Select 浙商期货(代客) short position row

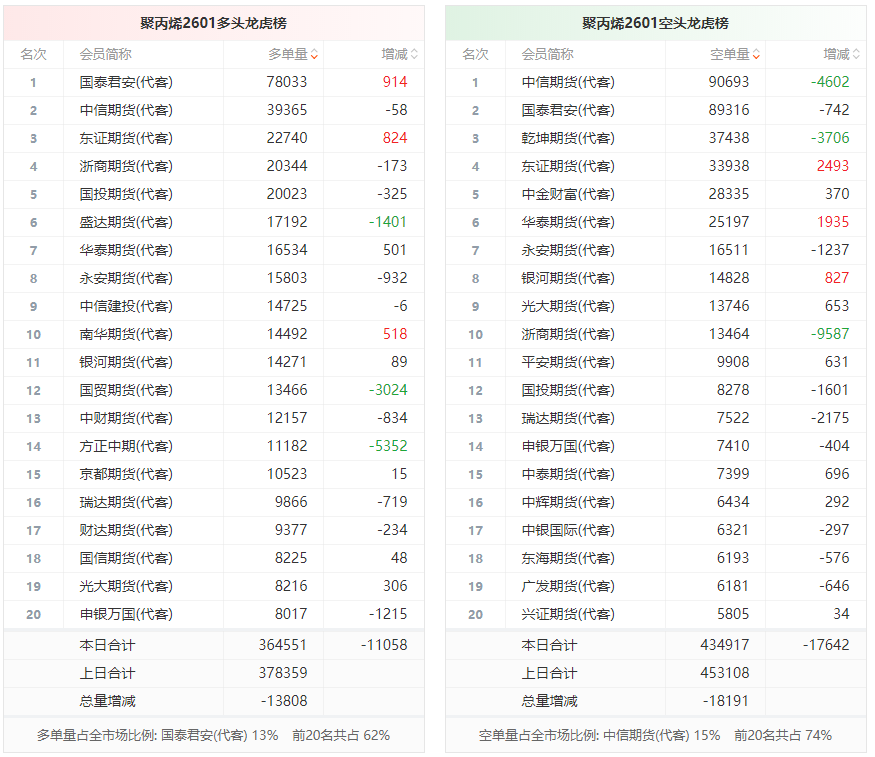pyautogui.click(x=656, y=334)
